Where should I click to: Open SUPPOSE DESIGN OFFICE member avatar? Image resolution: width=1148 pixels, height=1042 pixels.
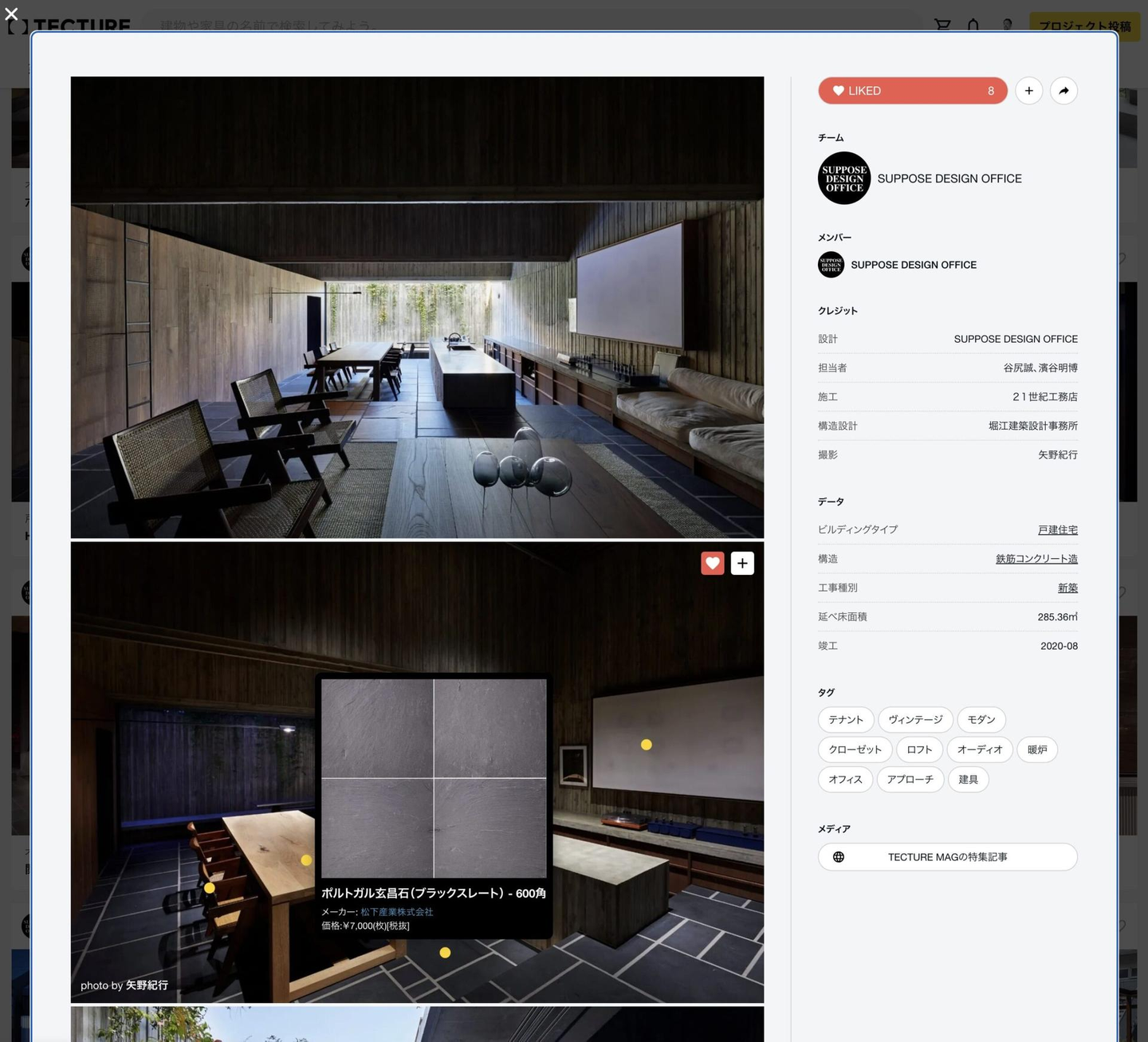[x=831, y=265]
